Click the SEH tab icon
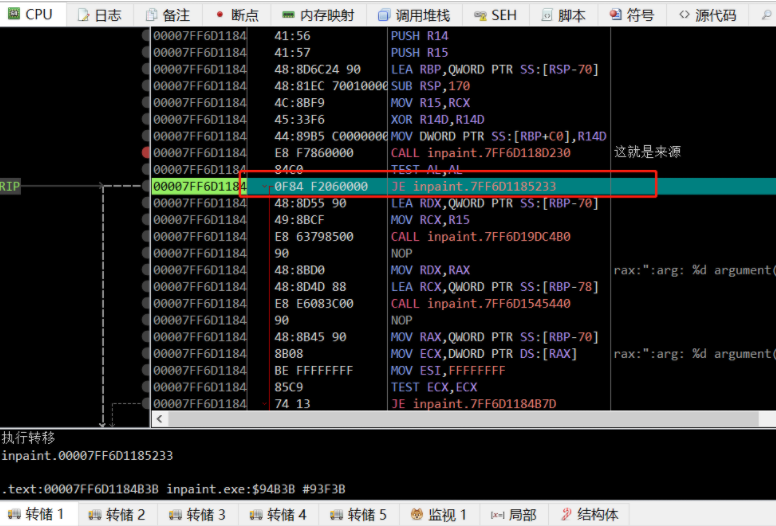Viewport: 776px width, 526px height. (x=480, y=16)
